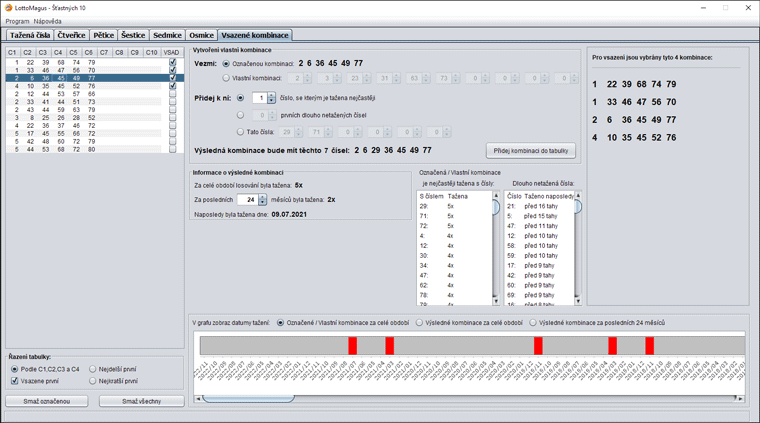760x423 pixels.
Task: Switch to the Šestice tab
Action: (133, 35)
